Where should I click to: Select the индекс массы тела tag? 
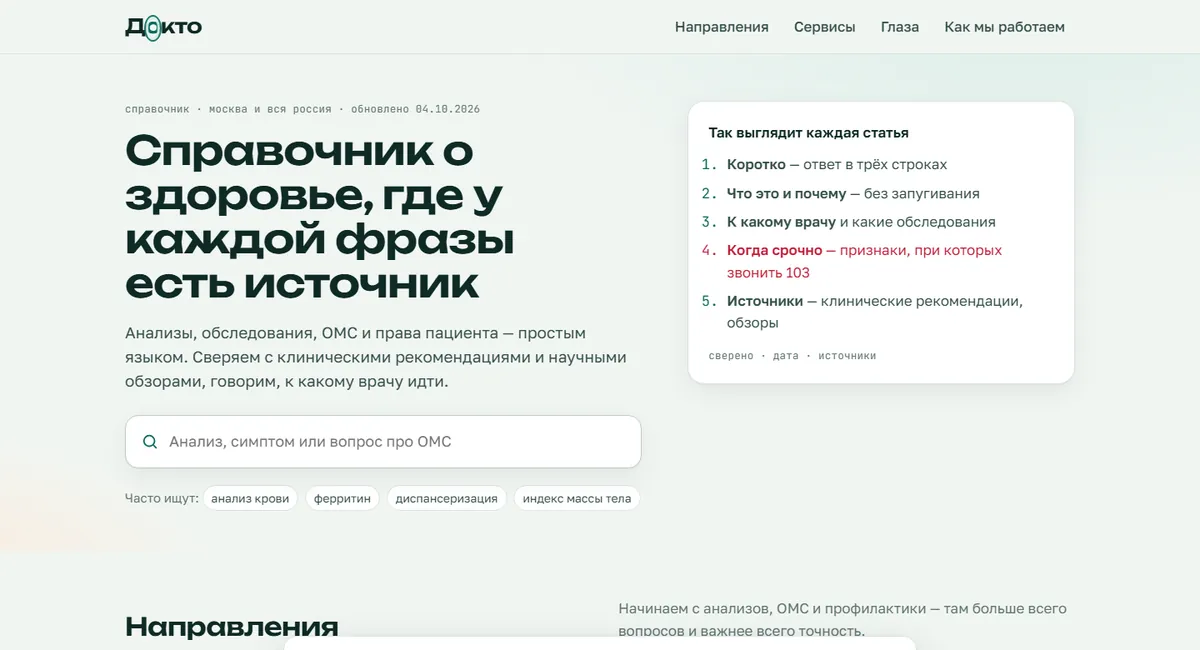577,498
